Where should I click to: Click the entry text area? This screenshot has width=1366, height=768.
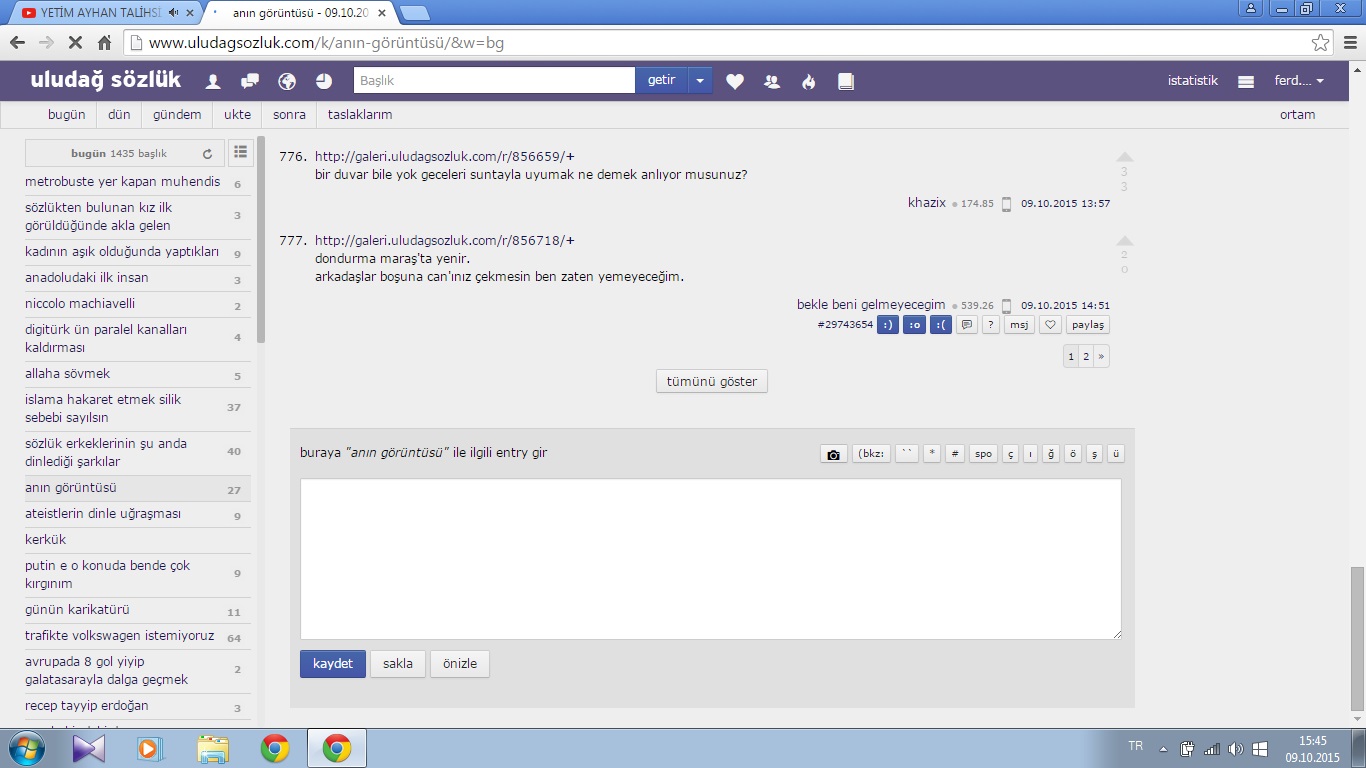(x=711, y=559)
